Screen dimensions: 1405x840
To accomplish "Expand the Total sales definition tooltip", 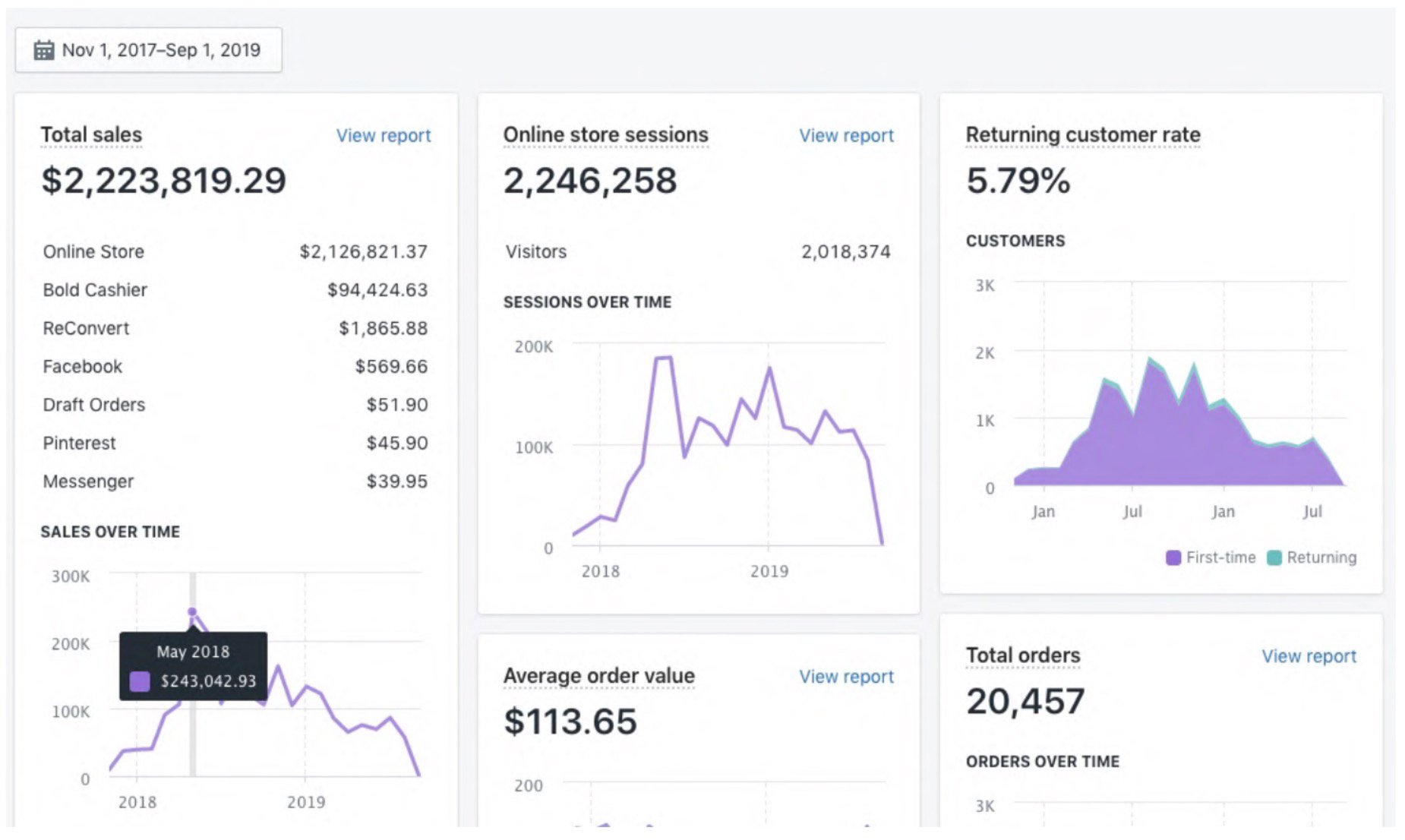I will 90,134.
